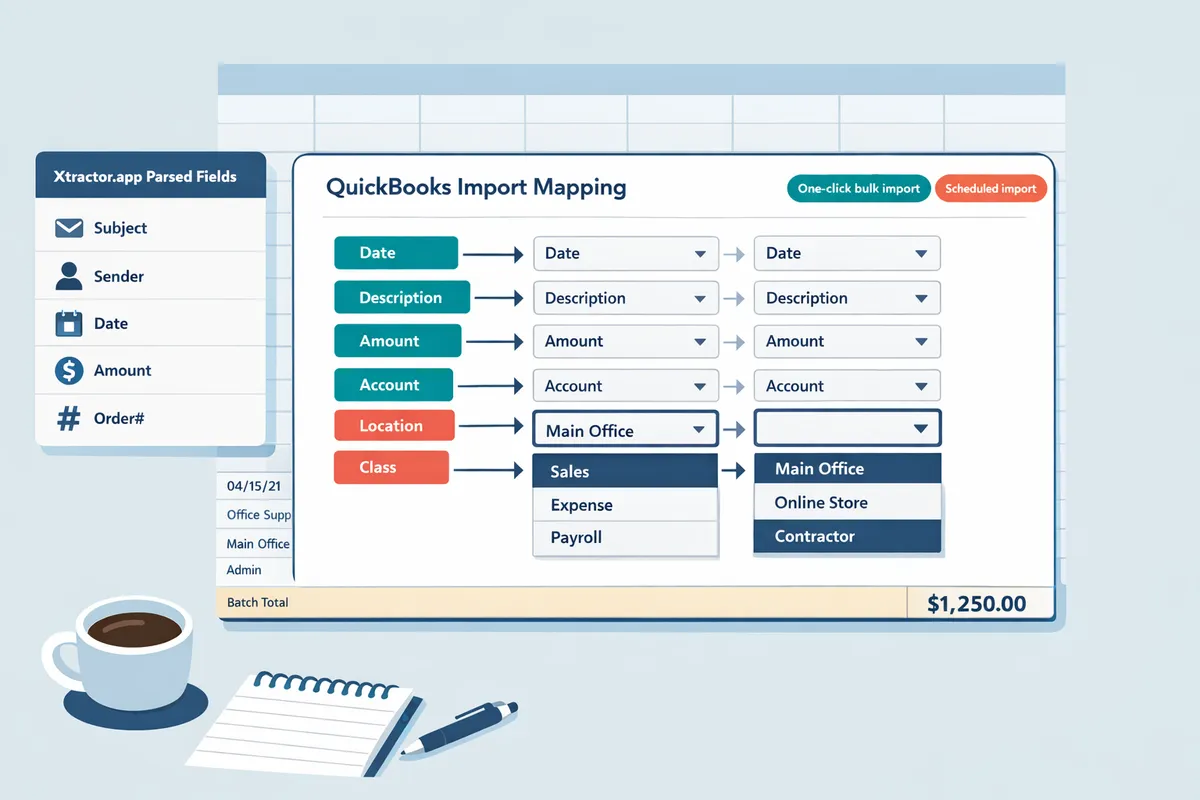The width and height of the screenshot is (1200, 800).
Task: Click the teal Date source field tag
Action: coord(395,253)
